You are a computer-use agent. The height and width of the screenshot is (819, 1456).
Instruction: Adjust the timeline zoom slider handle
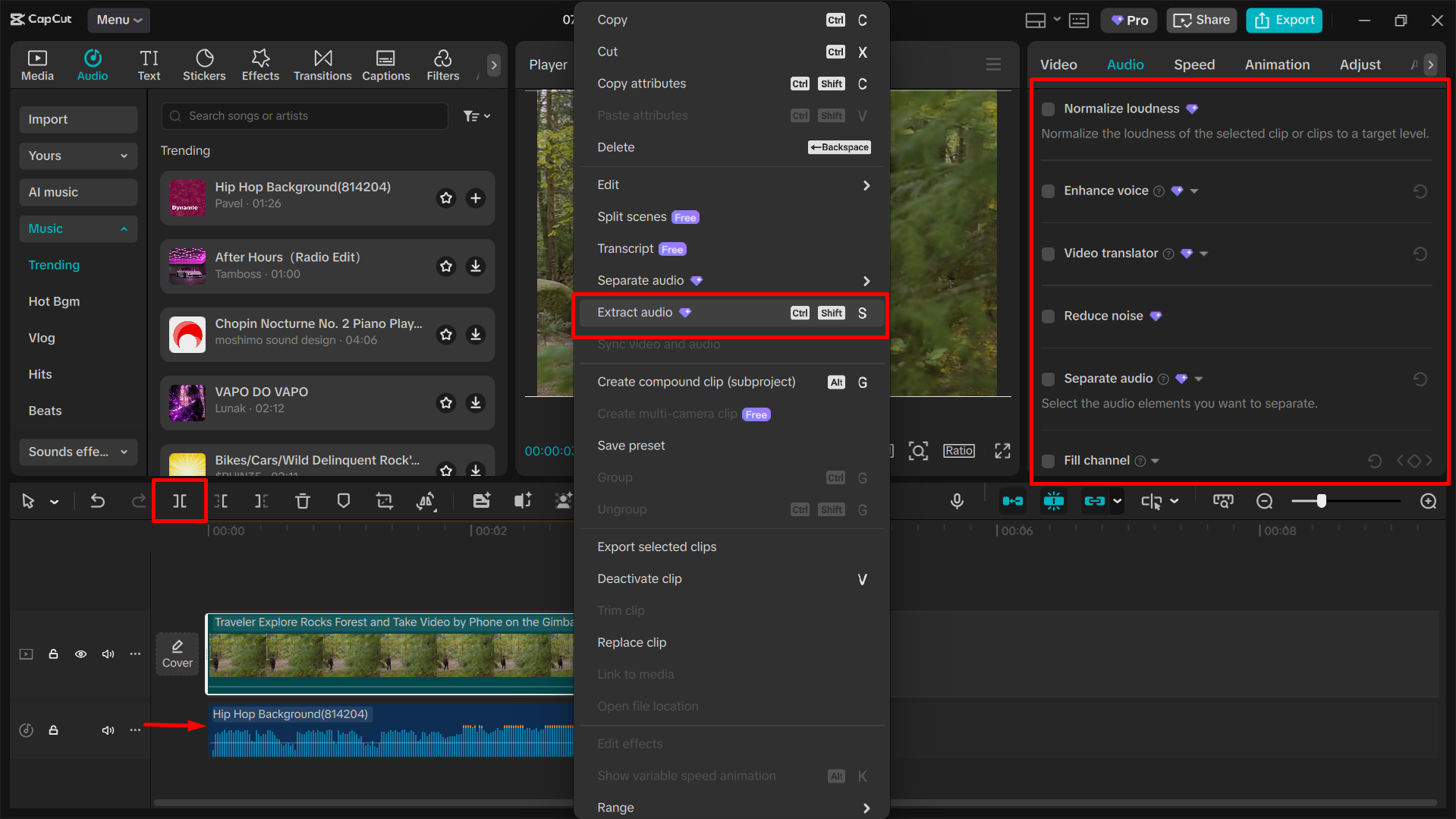pyautogui.click(x=1321, y=501)
